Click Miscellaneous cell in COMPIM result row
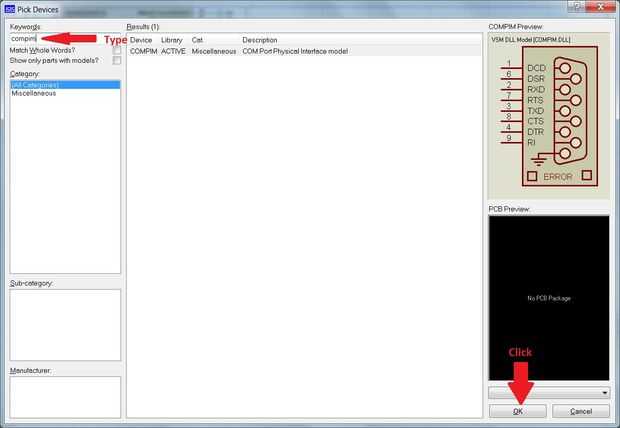 [214, 51]
